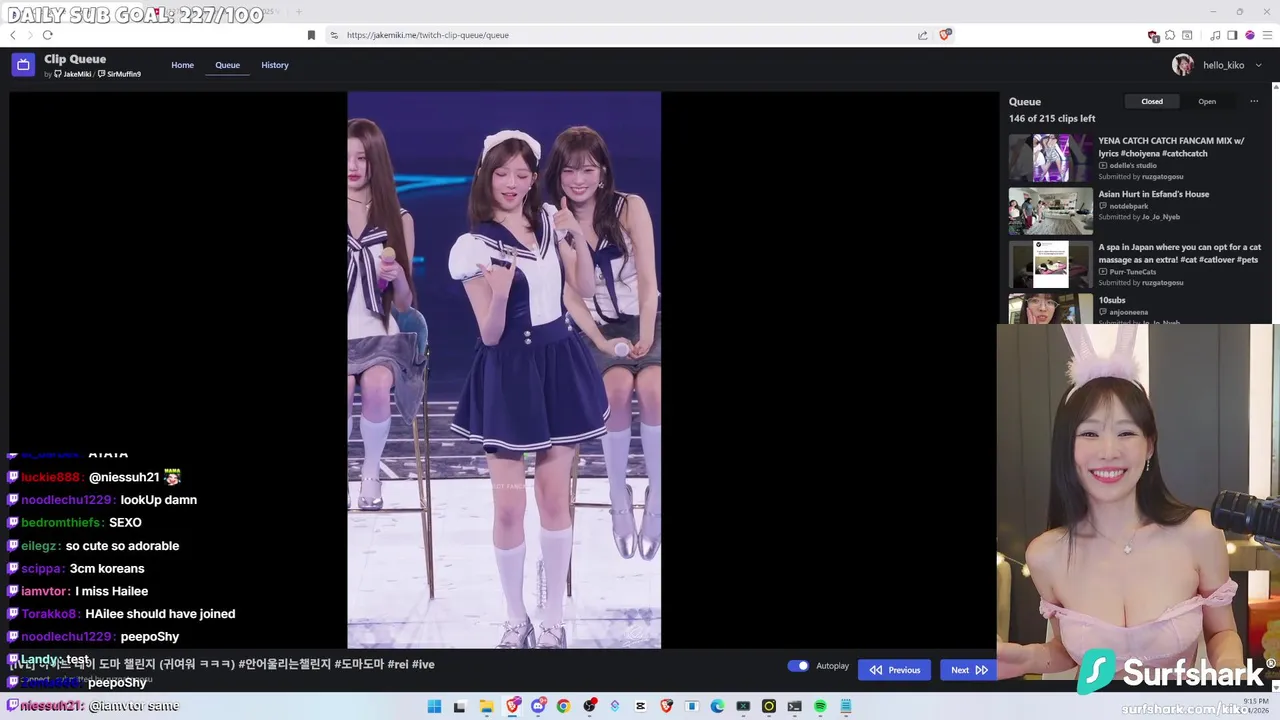Reload the page with the refresh icon
The image size is (1280, 720).
pyautogui.click(x=47, y=35)
